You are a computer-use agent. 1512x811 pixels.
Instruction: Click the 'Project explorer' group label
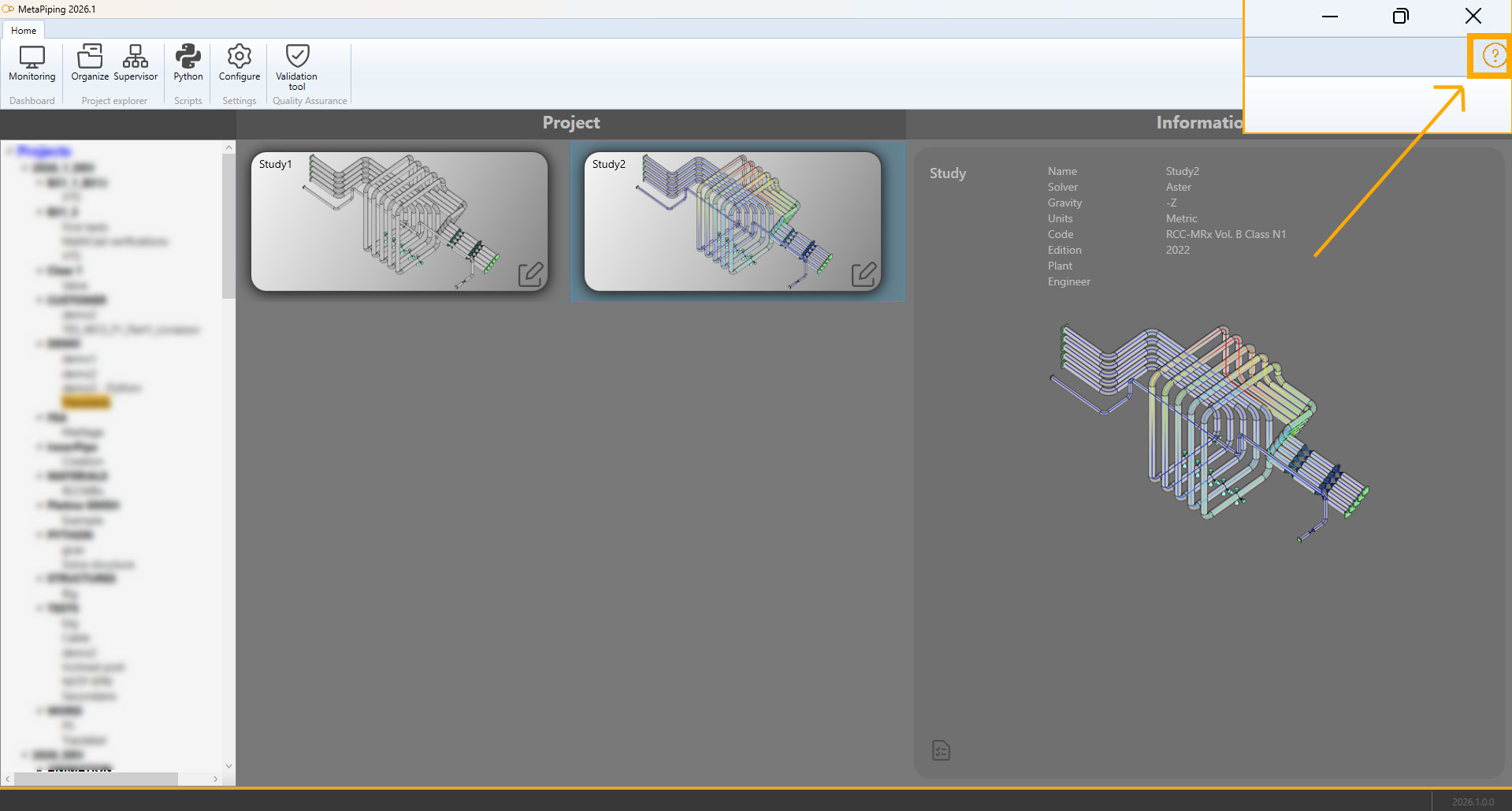click(114, 101)
